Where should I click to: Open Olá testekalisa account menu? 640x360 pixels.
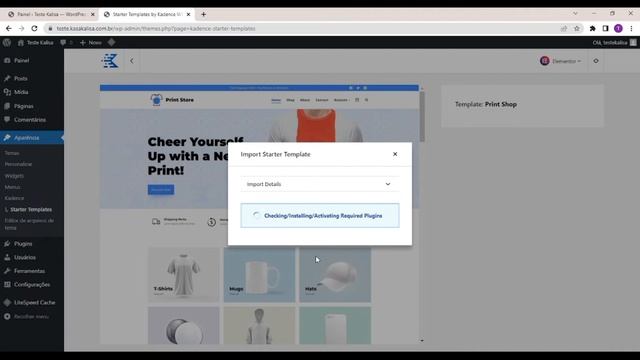pyautogui.click(x=614, y=42)
